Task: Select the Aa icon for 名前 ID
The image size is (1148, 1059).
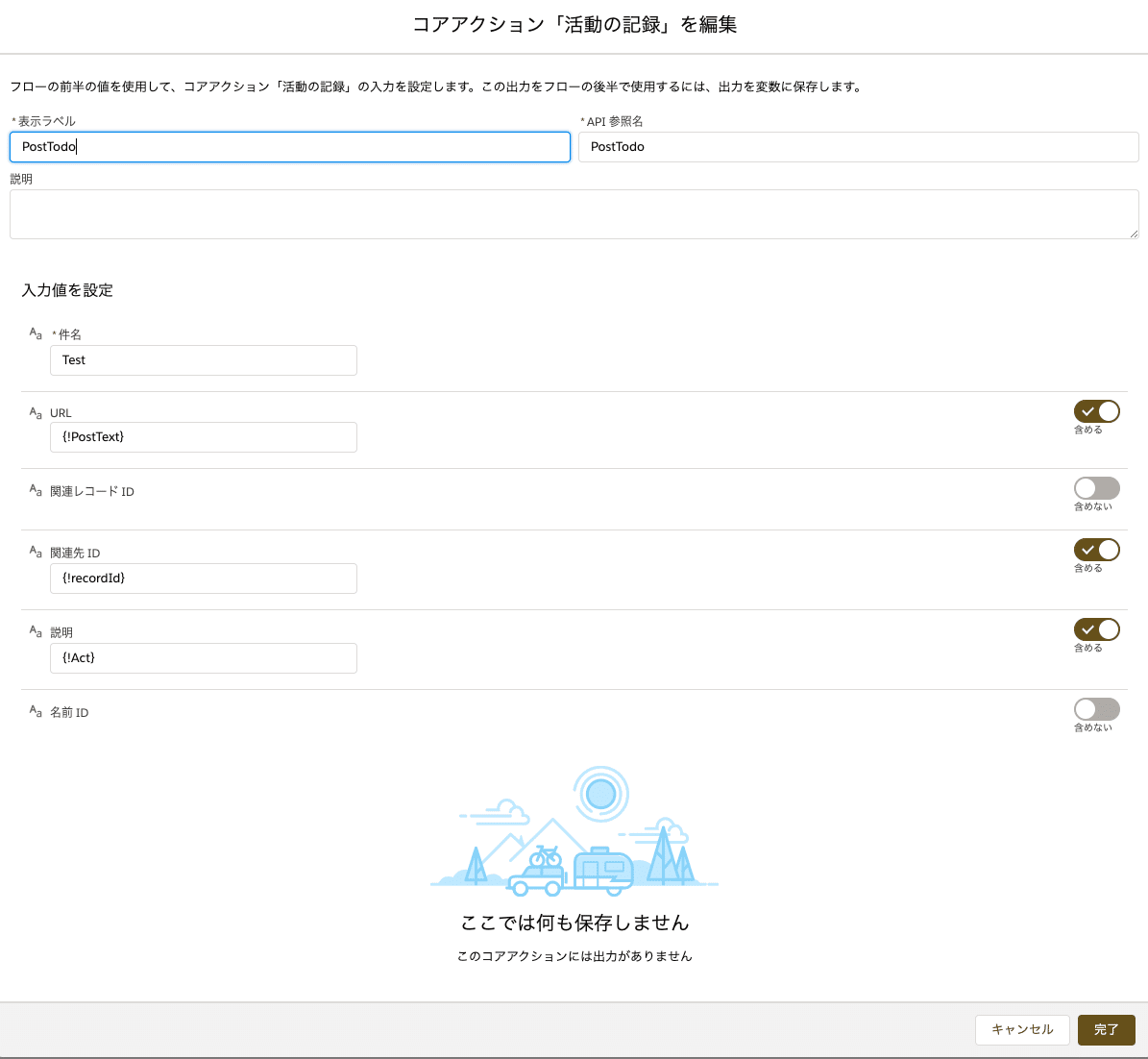Action: pos(35,710)
